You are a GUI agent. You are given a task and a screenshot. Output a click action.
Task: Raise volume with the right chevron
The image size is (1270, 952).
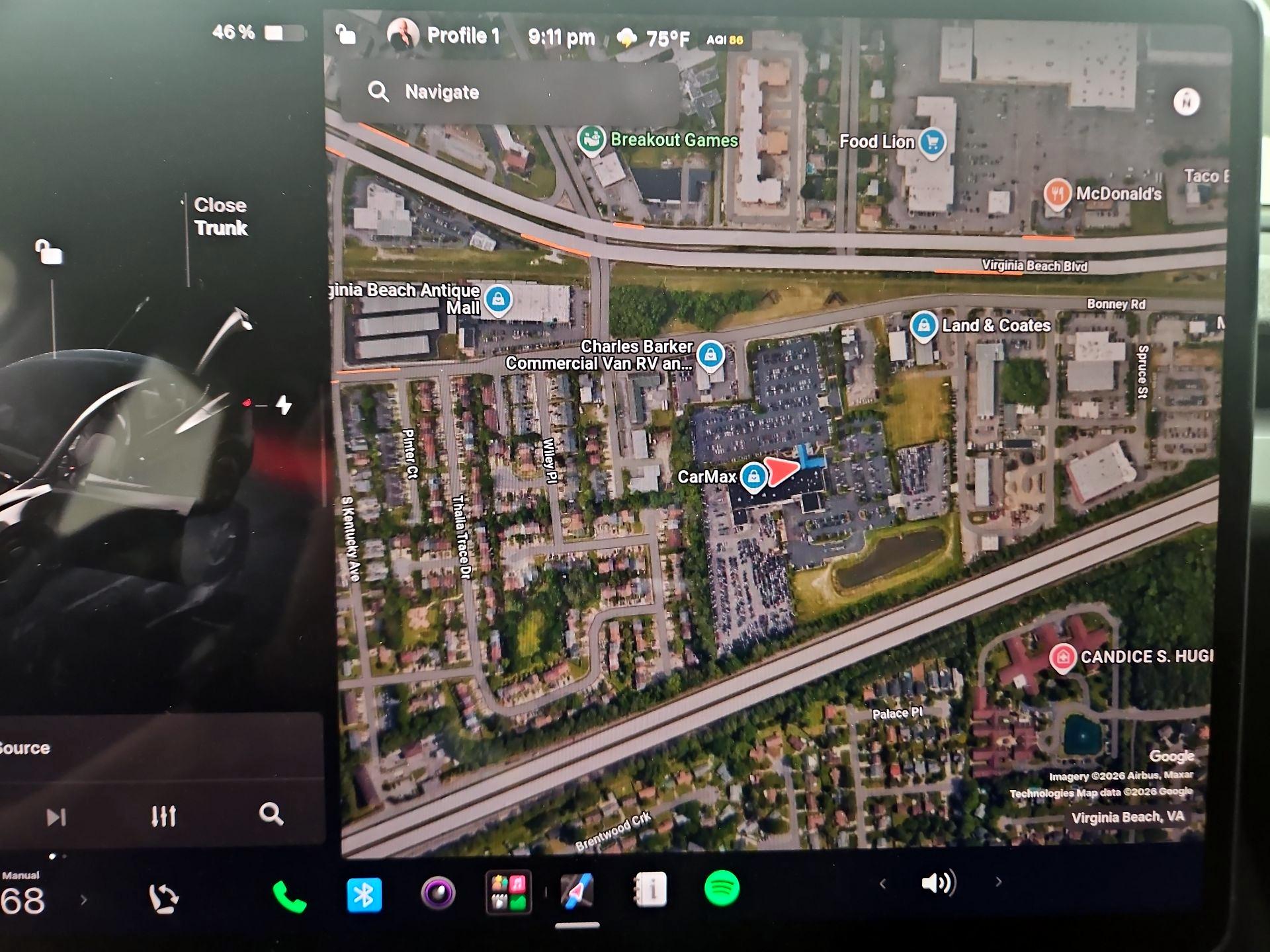(998, 881)
